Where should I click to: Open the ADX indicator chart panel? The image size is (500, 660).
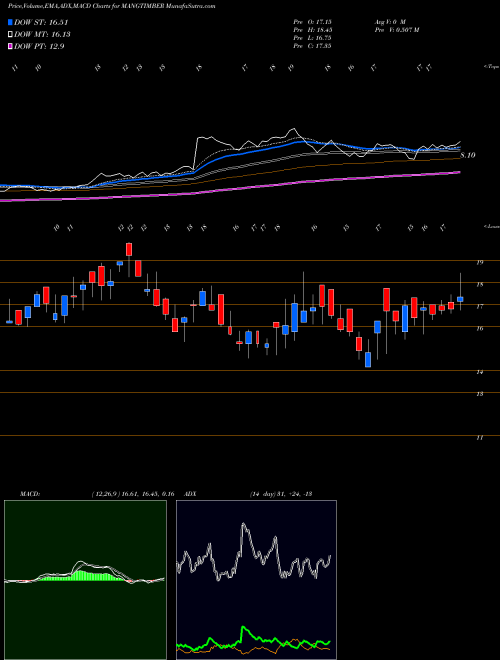pos(256,580)
